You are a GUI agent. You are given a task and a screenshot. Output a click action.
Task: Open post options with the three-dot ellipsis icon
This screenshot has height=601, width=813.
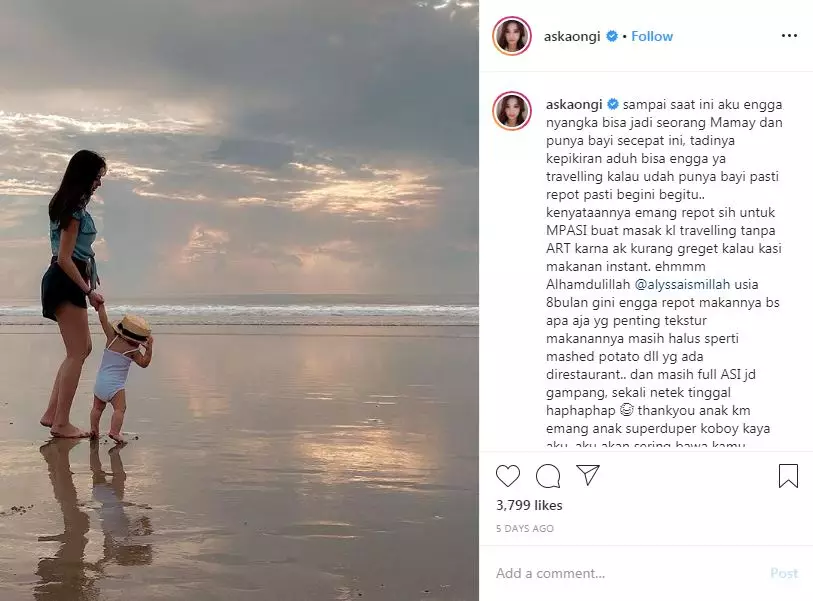(791, 36)
